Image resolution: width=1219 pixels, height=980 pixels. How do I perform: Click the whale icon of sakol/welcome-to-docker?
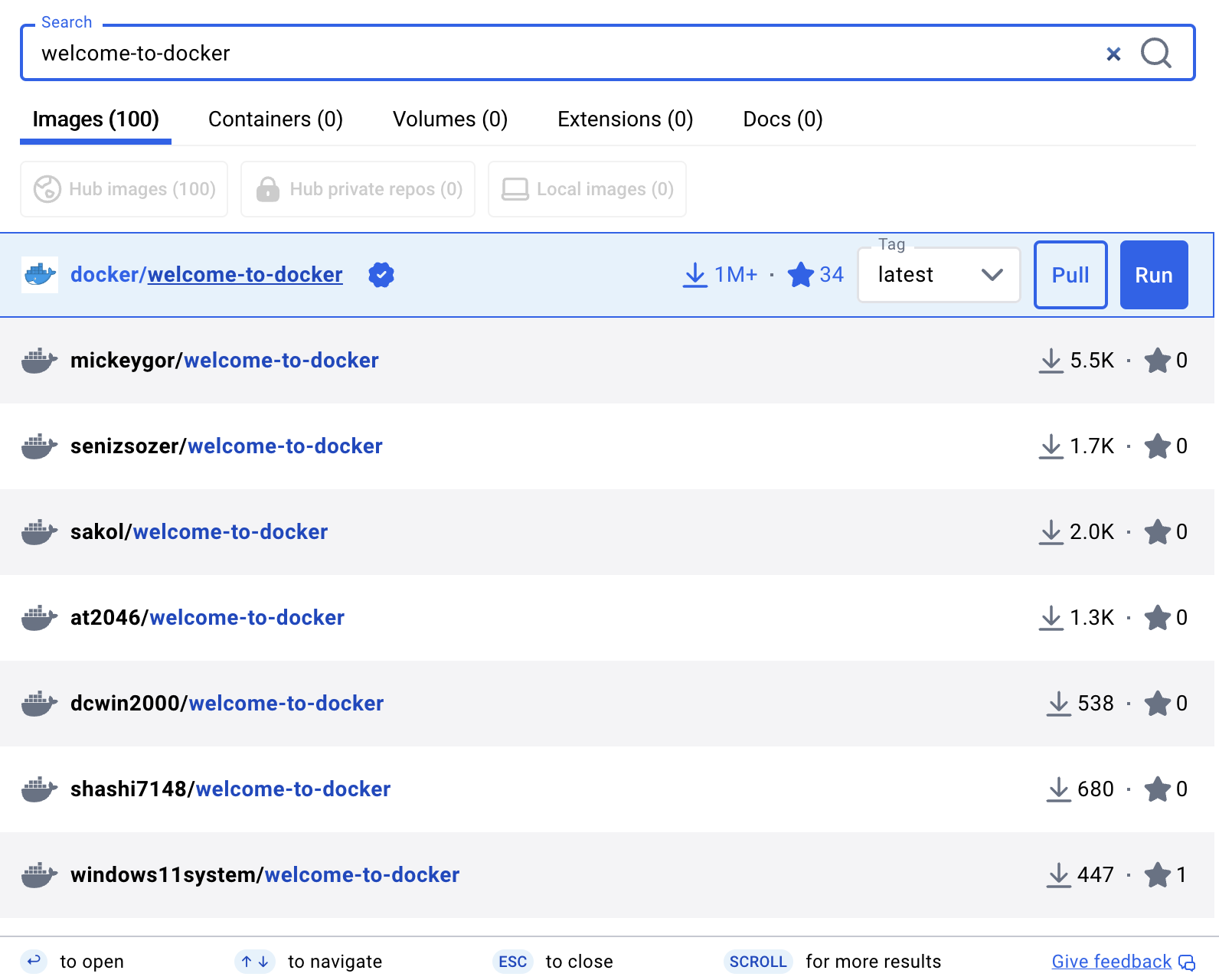point(40,532)
